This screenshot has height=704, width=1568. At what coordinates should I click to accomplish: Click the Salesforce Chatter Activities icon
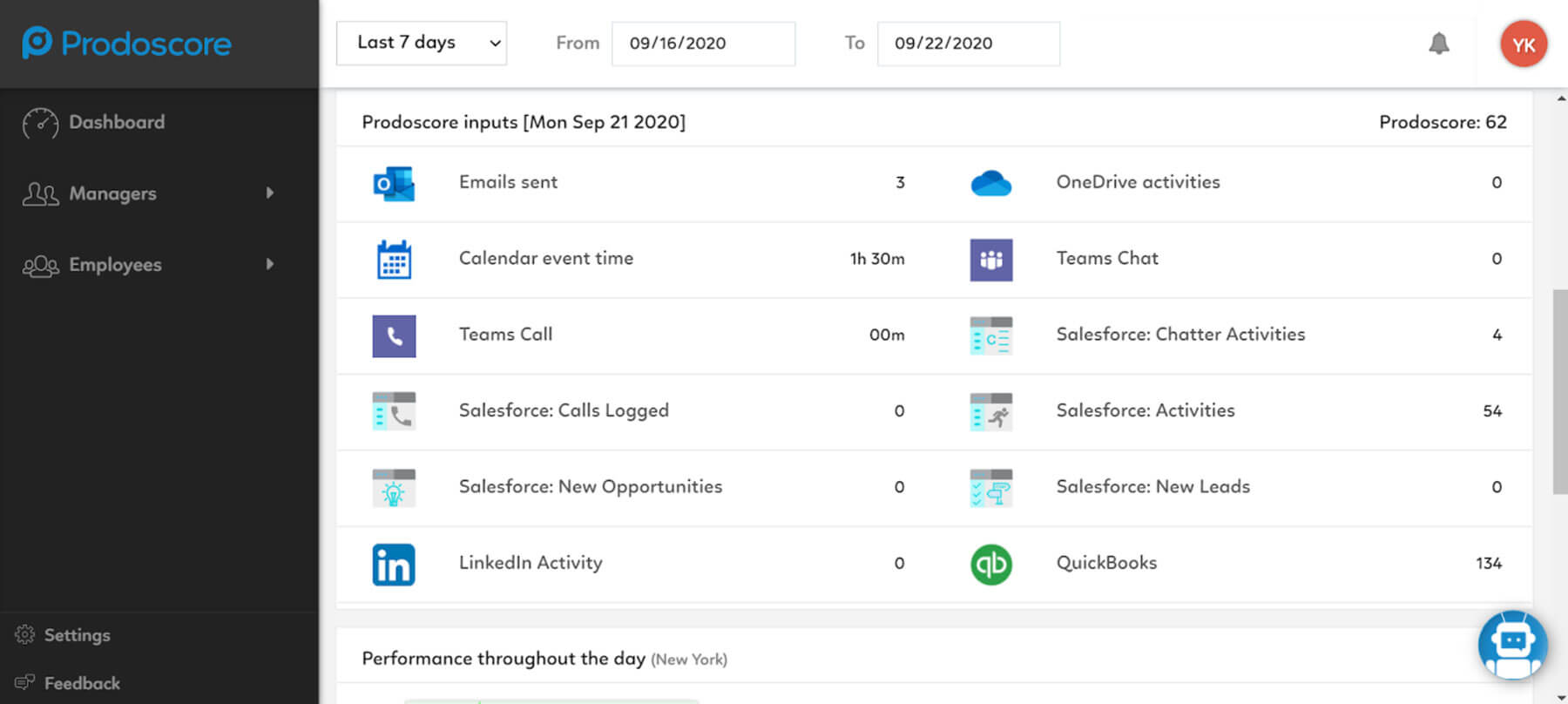(x=991, y=335)
